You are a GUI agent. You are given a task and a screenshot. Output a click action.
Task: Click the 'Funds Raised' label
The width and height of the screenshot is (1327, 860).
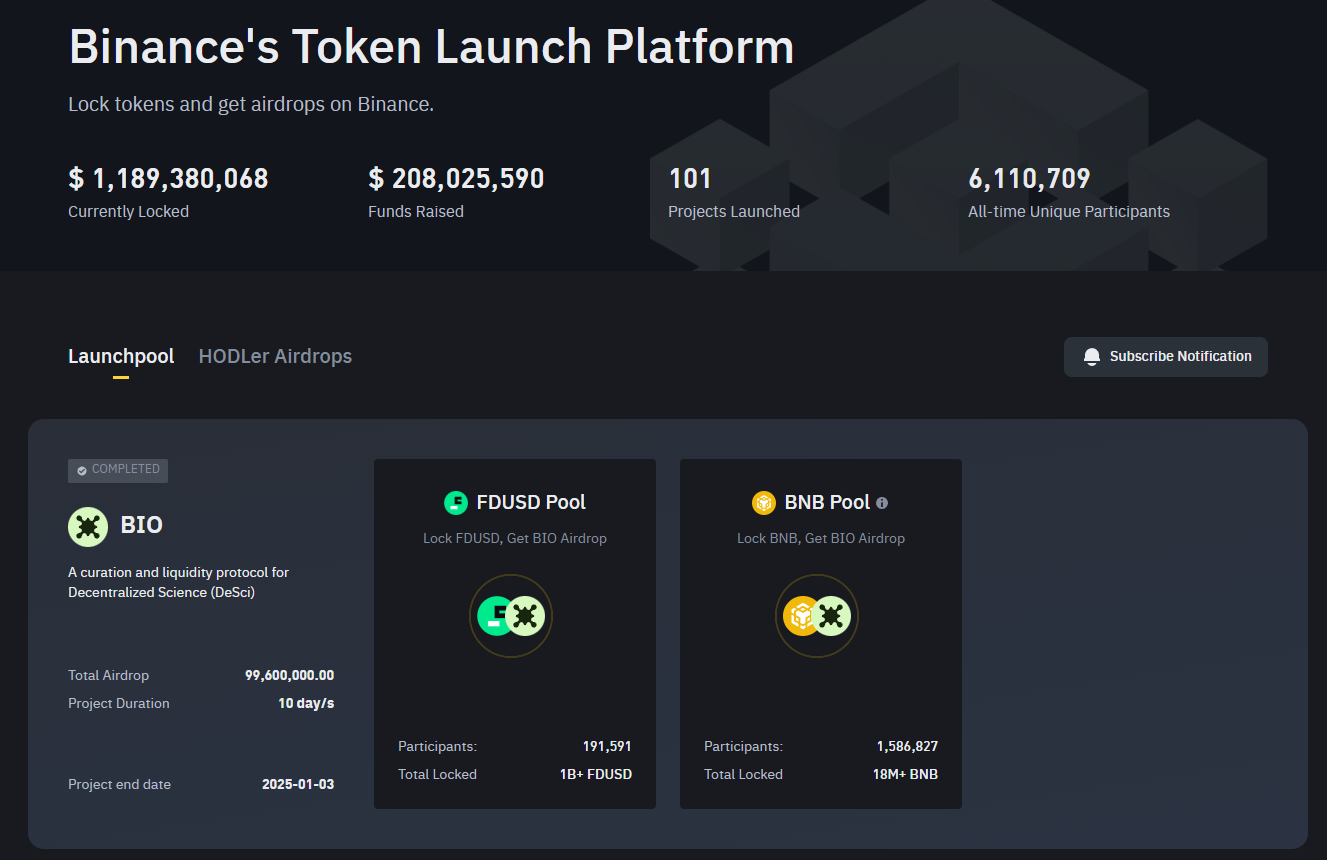(416, 212)
